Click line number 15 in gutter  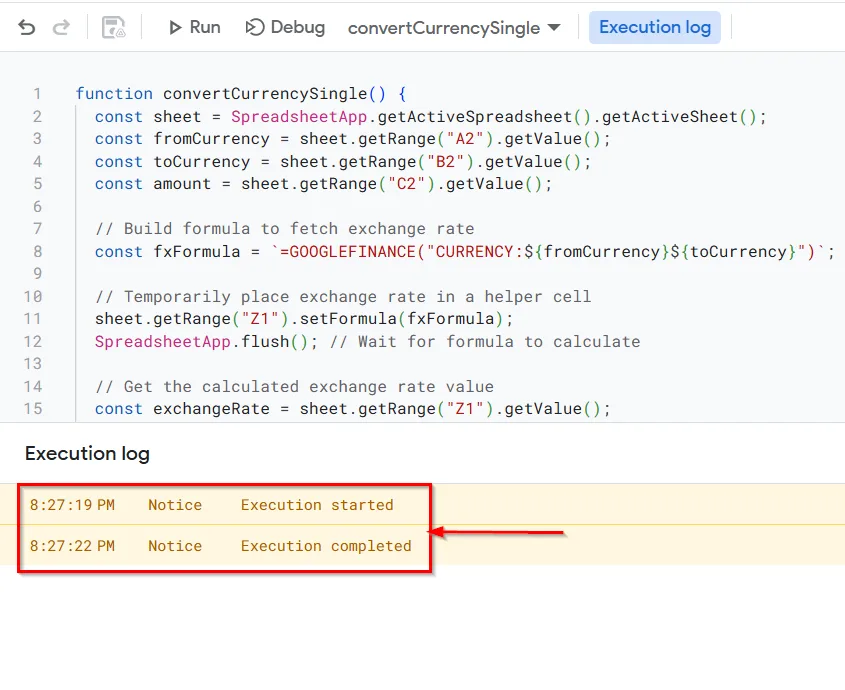coord(33,409)
